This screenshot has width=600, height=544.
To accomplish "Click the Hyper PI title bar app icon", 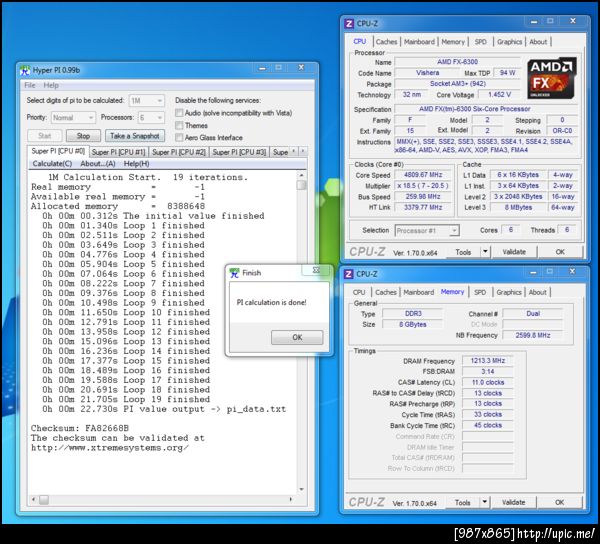I will 25,70.
